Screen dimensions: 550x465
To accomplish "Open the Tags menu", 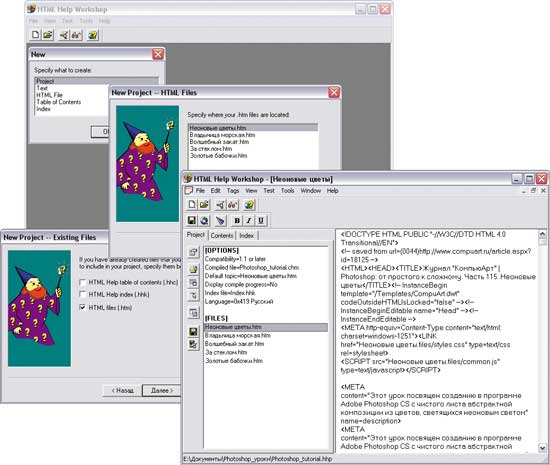I will pyautogui.click(x=233, y=191).
